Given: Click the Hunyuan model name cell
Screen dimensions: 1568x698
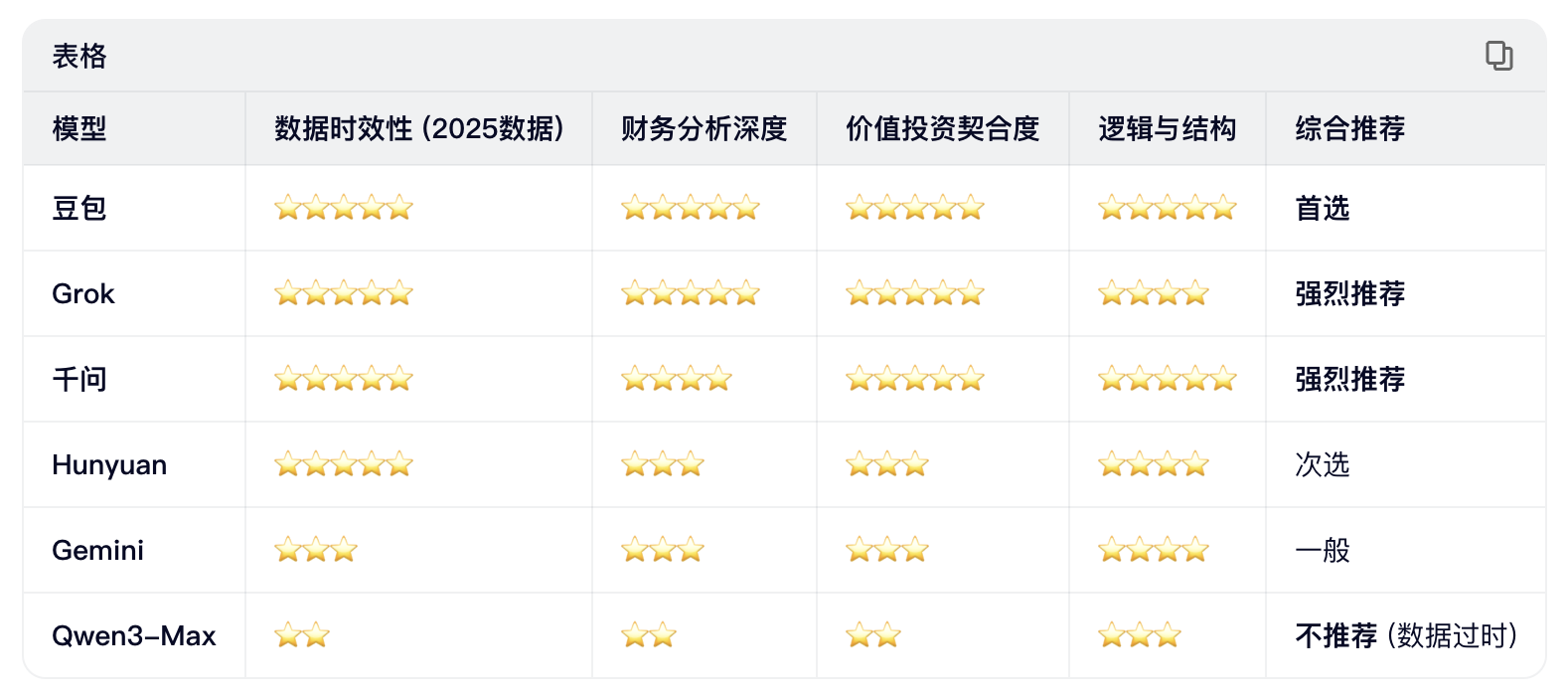Looking at the screenshot, I should [109, 465].
